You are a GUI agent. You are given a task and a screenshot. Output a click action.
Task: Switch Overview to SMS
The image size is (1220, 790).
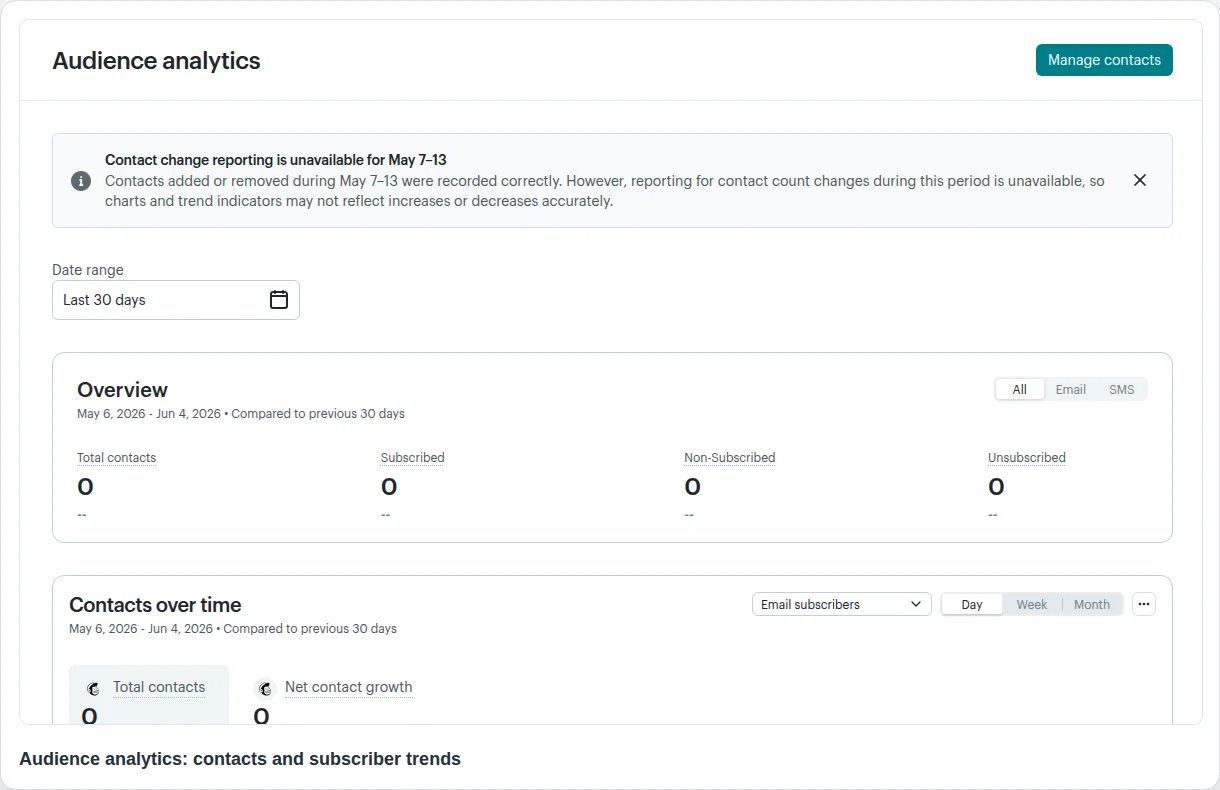click(1122, 390)
